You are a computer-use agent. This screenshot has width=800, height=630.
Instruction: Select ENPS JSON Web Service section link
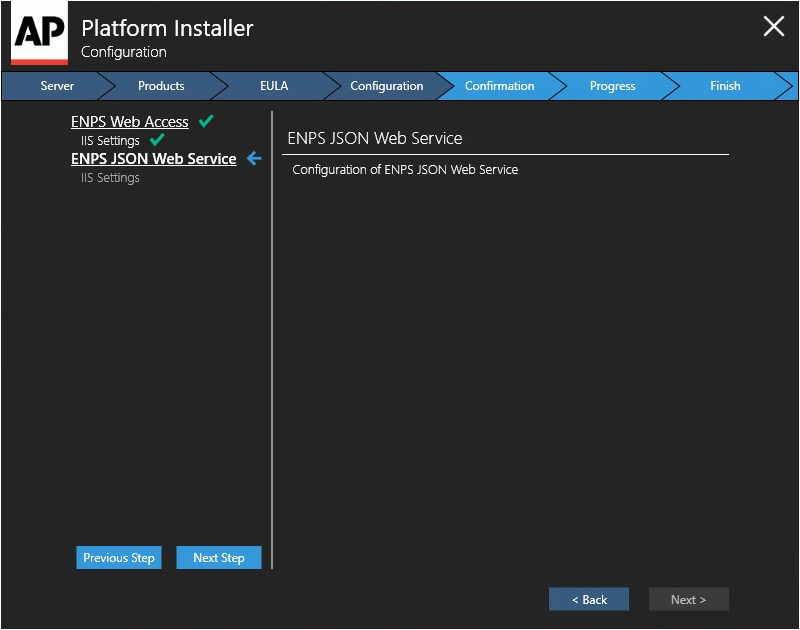[x=154, y=159]
